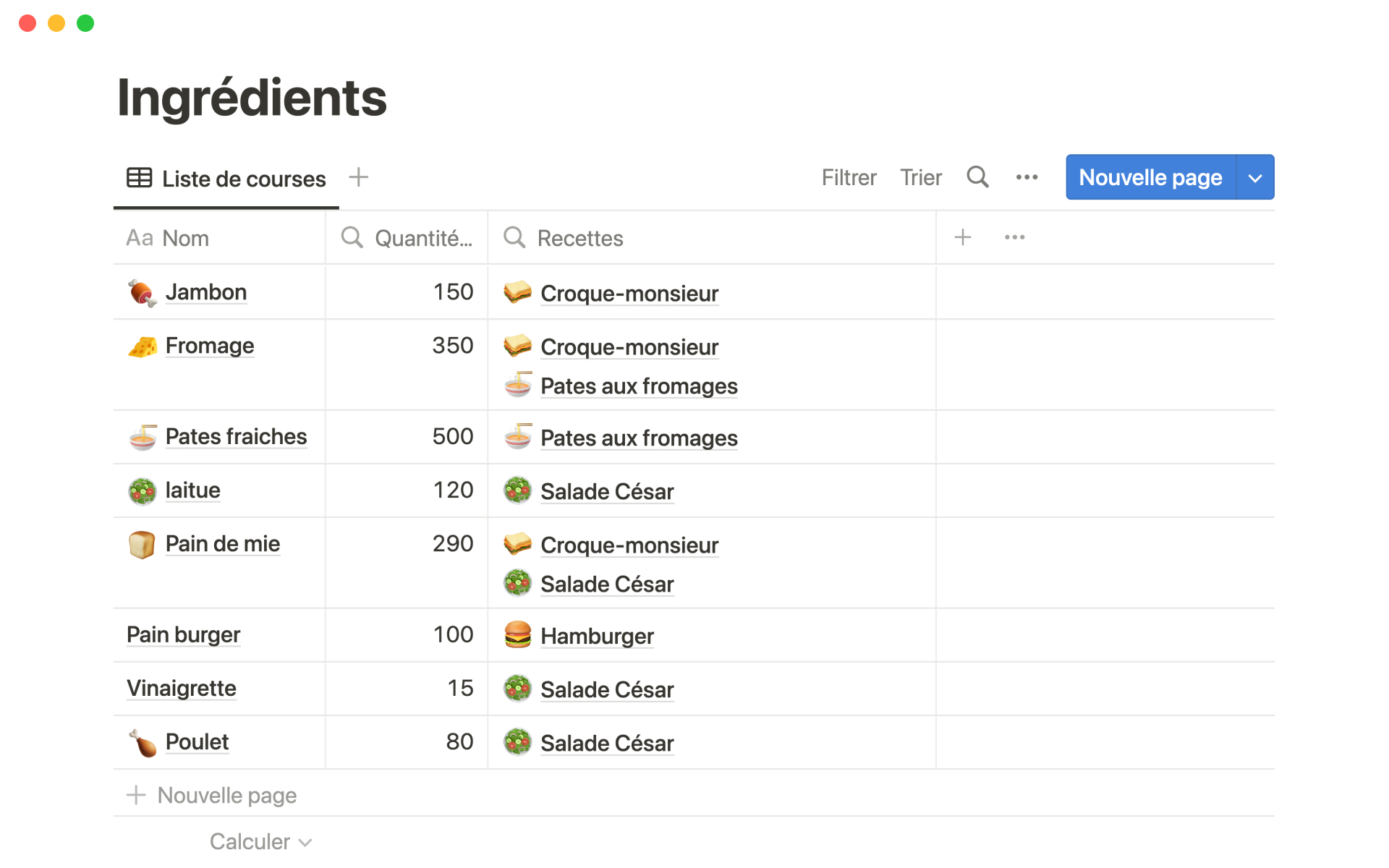
Task: Open the column options ellipsis in table header
Action: pos(1014,237)
